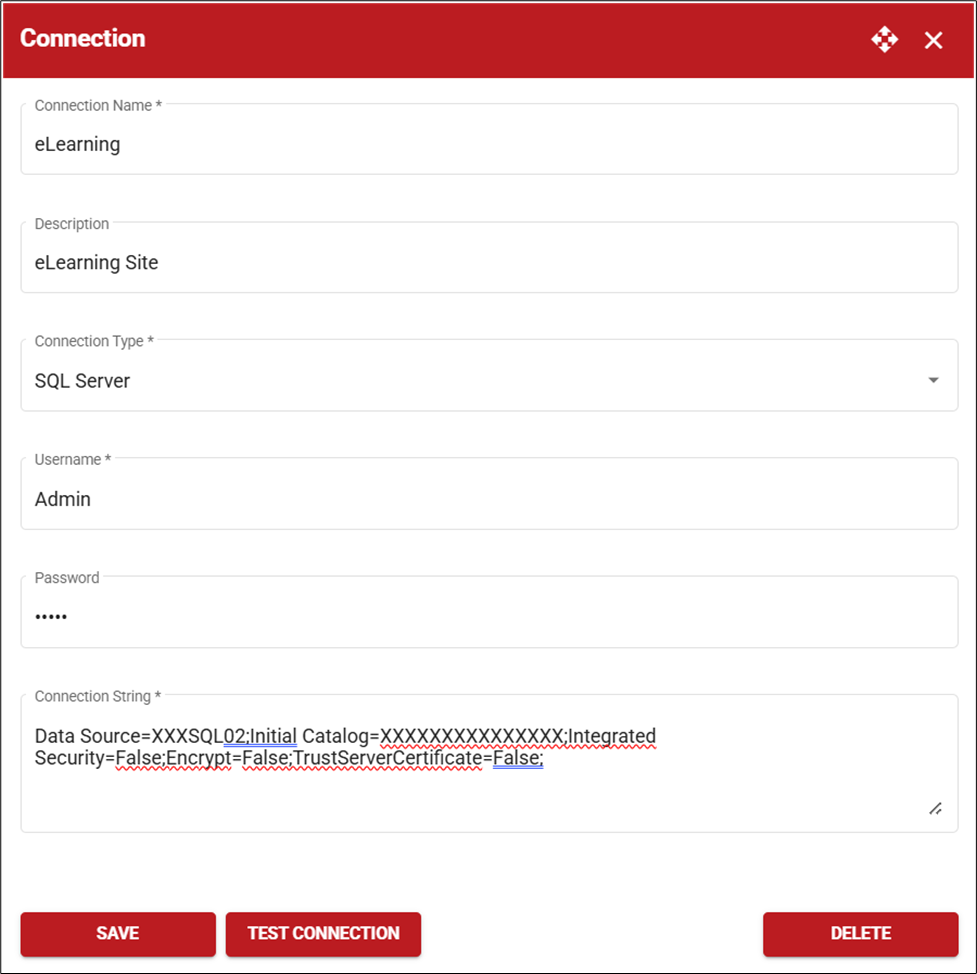The image size is (977, 974).
Task: Click the Password field label
Action: click(66, 577)
